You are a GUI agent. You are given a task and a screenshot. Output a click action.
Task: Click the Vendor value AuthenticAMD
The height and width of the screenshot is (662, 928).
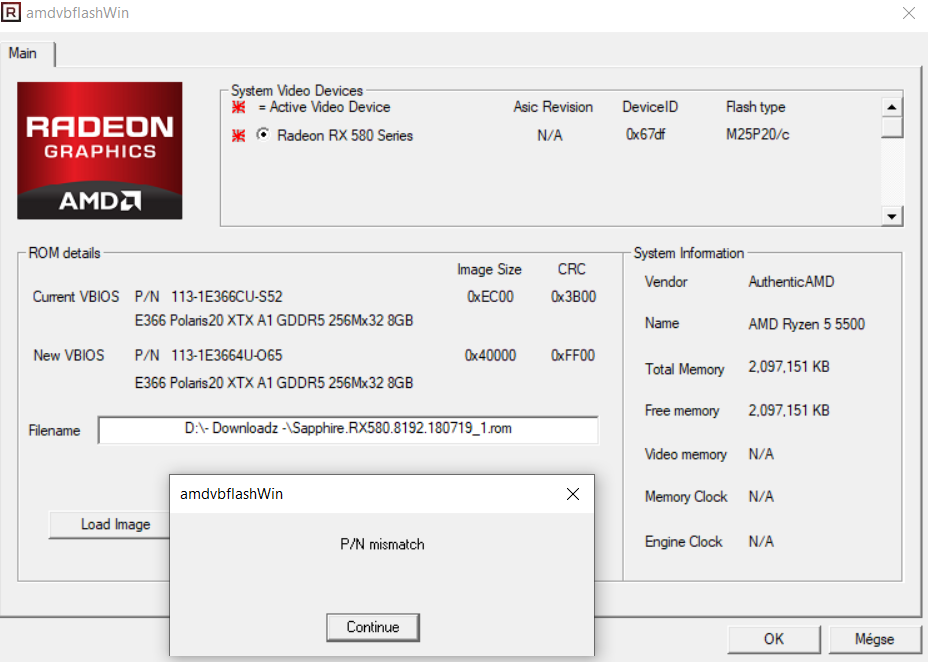pyautogui.click(x=791, y=282)
